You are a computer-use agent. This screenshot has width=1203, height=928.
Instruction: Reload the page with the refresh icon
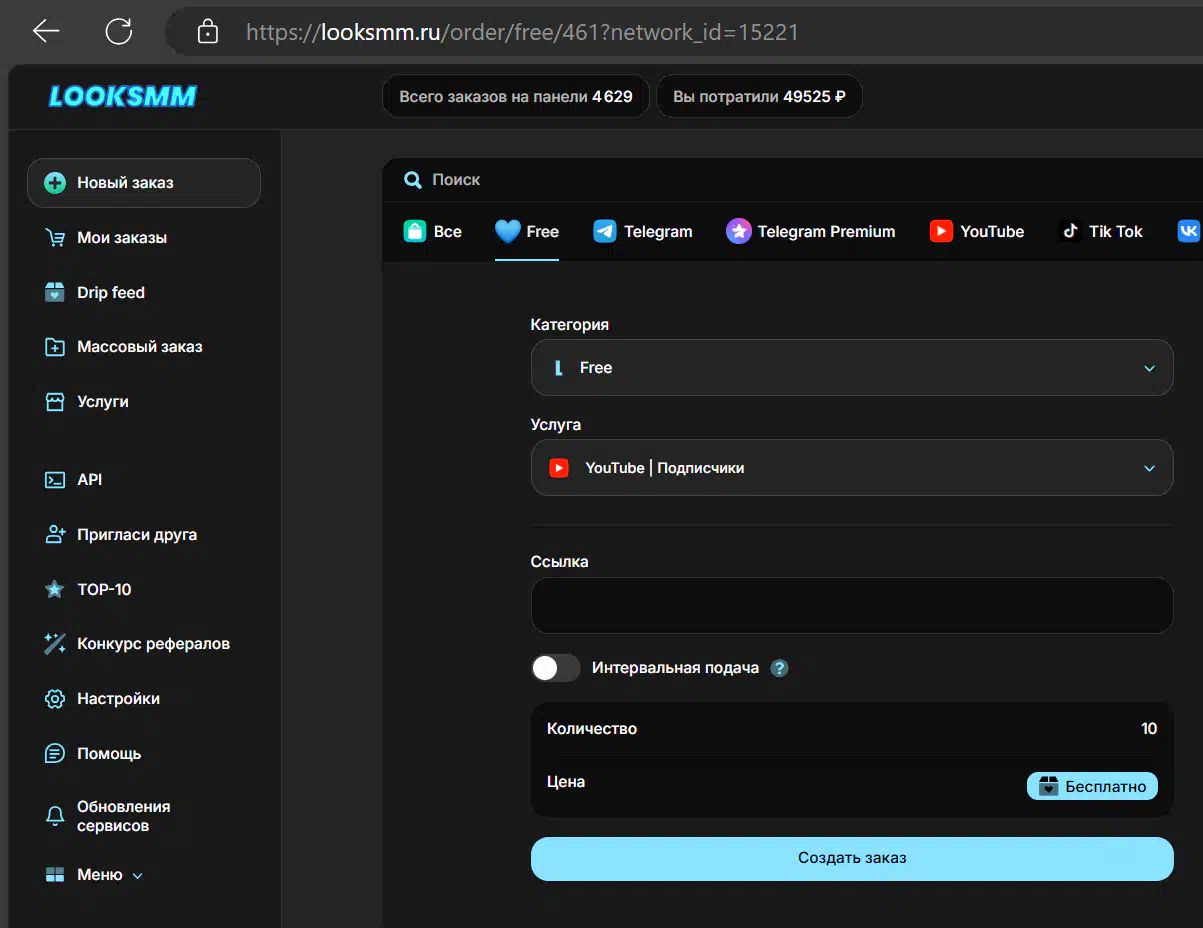tap(119, 32)
